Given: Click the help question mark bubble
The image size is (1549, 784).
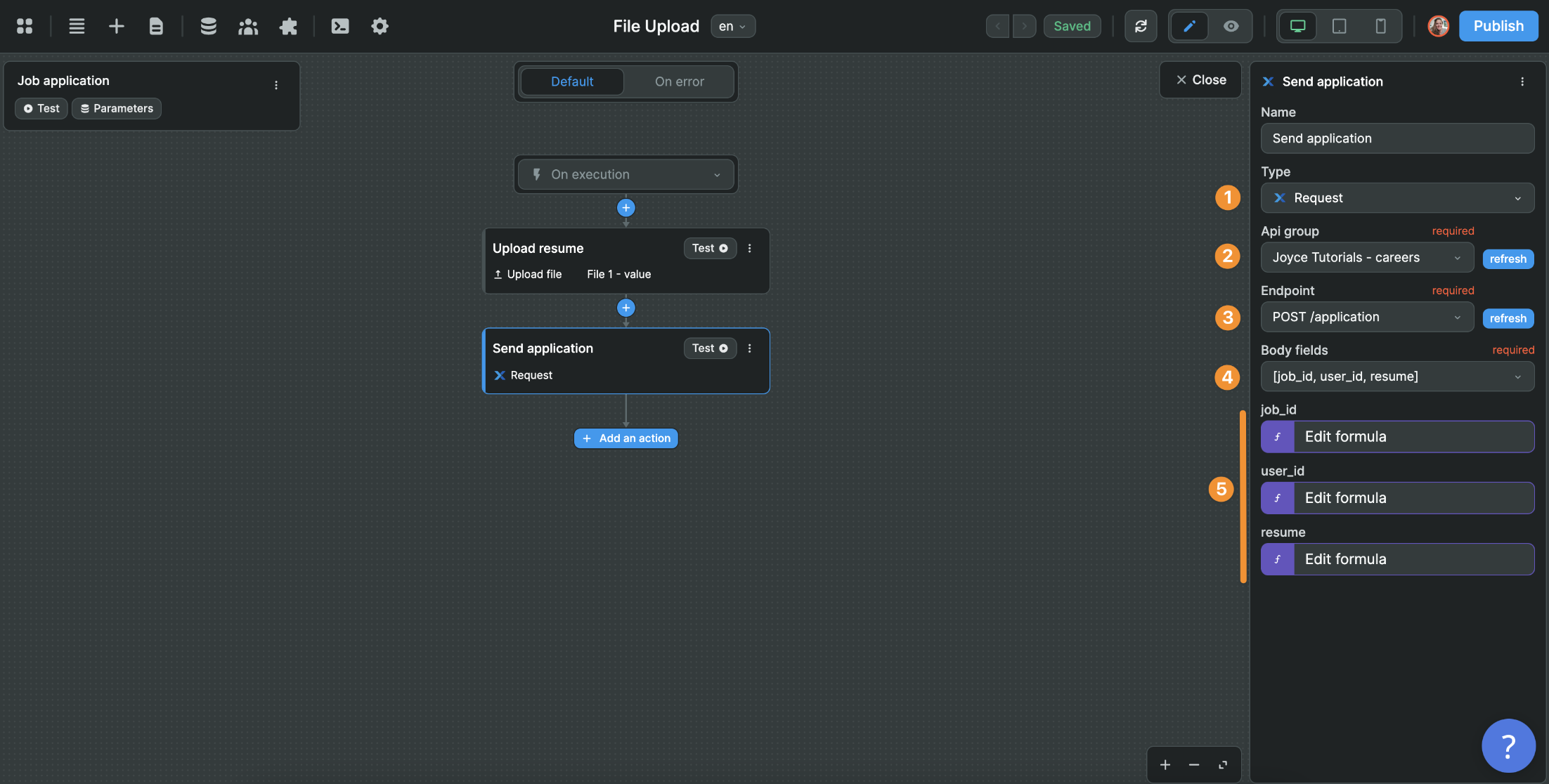Looking at the screenshot, I should tap(1508, 745).
